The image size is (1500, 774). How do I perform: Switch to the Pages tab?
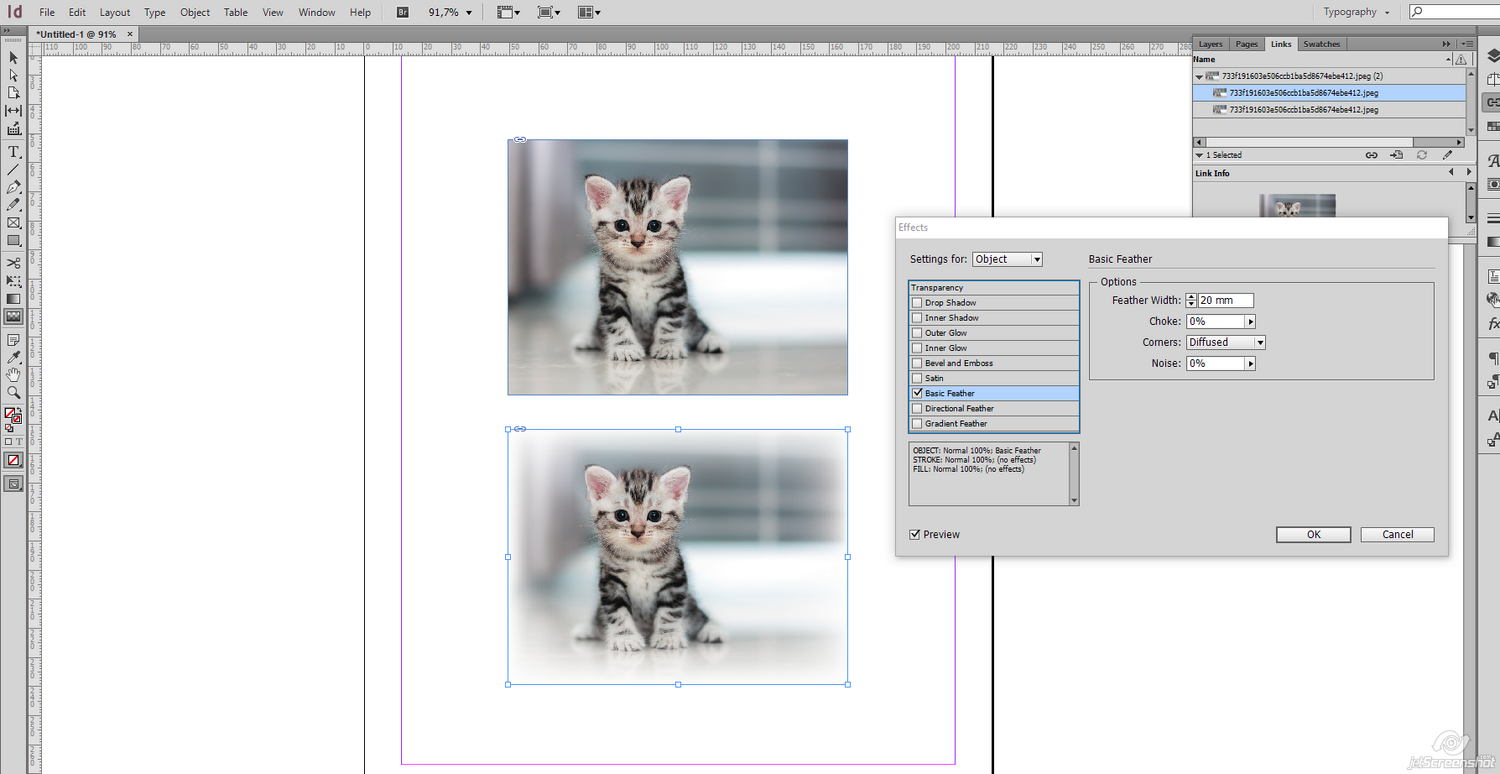(1247, 44)
